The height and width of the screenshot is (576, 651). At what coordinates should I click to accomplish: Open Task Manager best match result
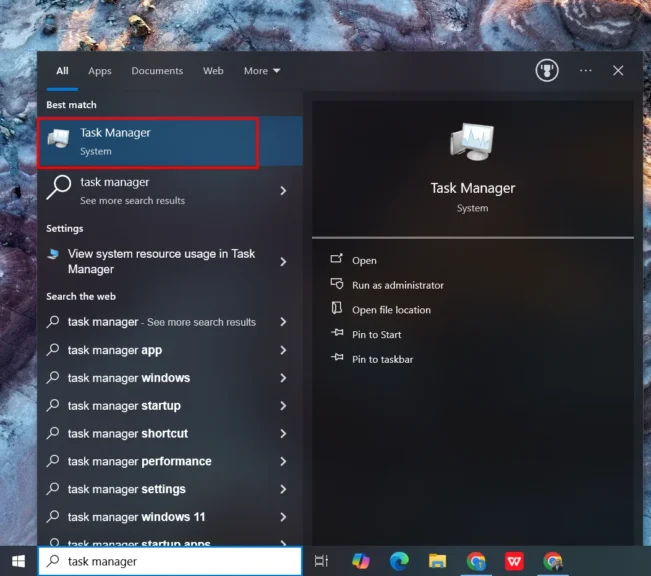click(x=170, y=142)
